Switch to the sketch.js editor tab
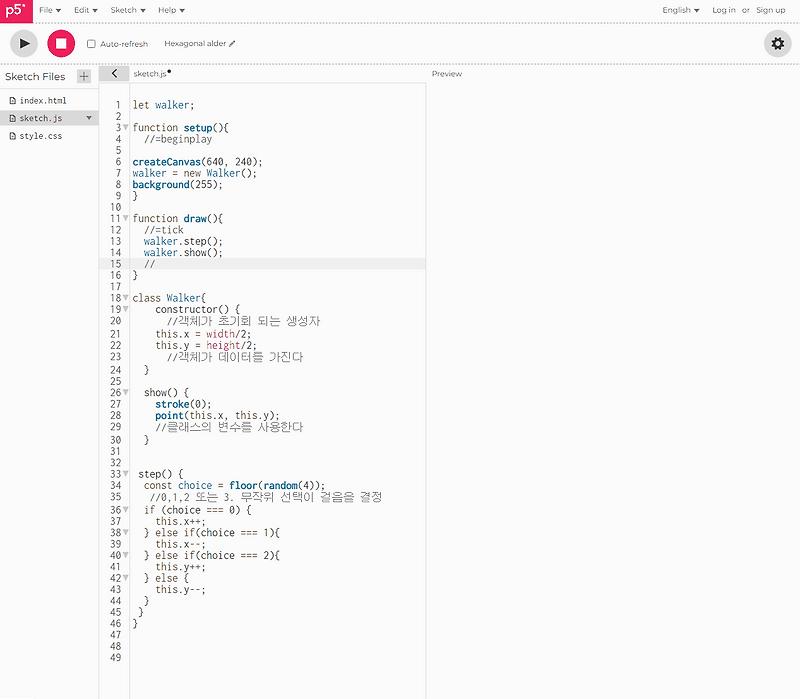800x699 pixels. 150,73
